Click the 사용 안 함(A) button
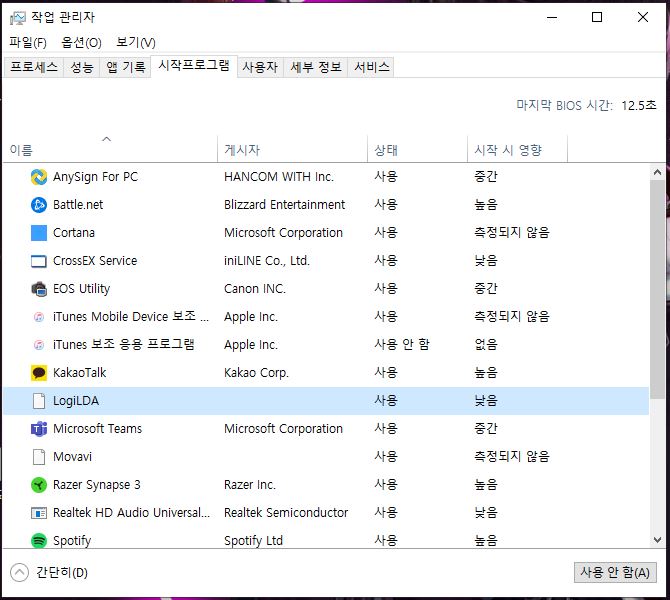This screenshot has height=600, width=670. [615, 572]
